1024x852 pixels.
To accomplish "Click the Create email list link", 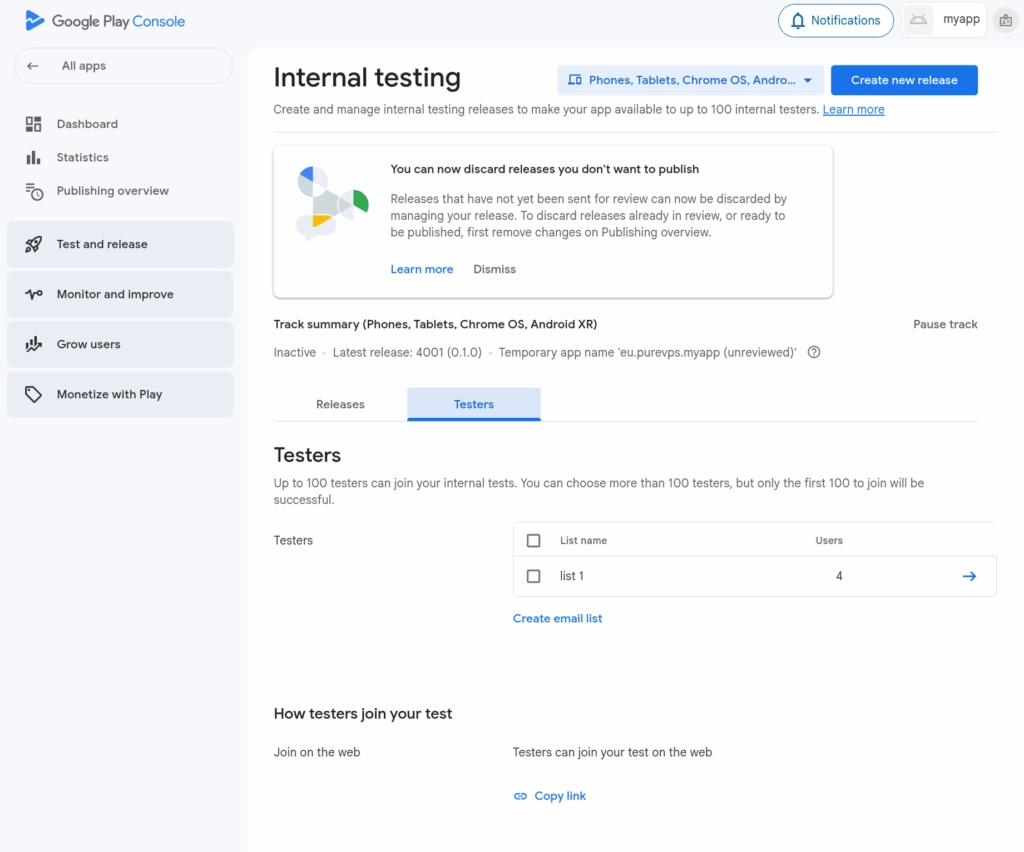I will pos(557,618).
